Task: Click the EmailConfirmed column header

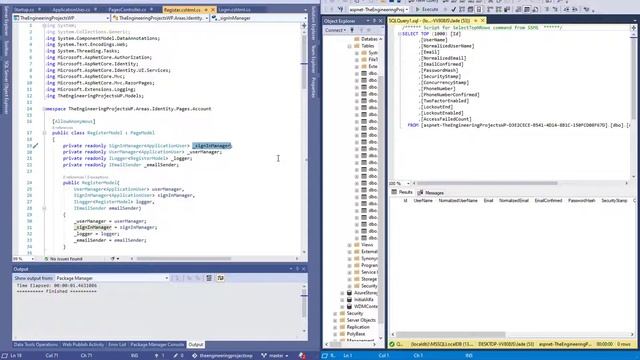Action: [x=548, y=200]
